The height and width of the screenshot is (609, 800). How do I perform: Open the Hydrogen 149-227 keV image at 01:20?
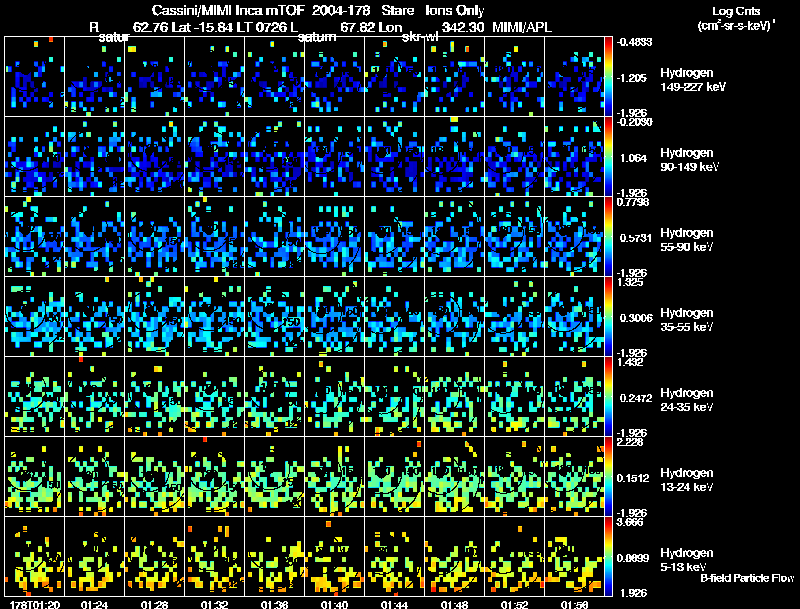coord(35,77)
